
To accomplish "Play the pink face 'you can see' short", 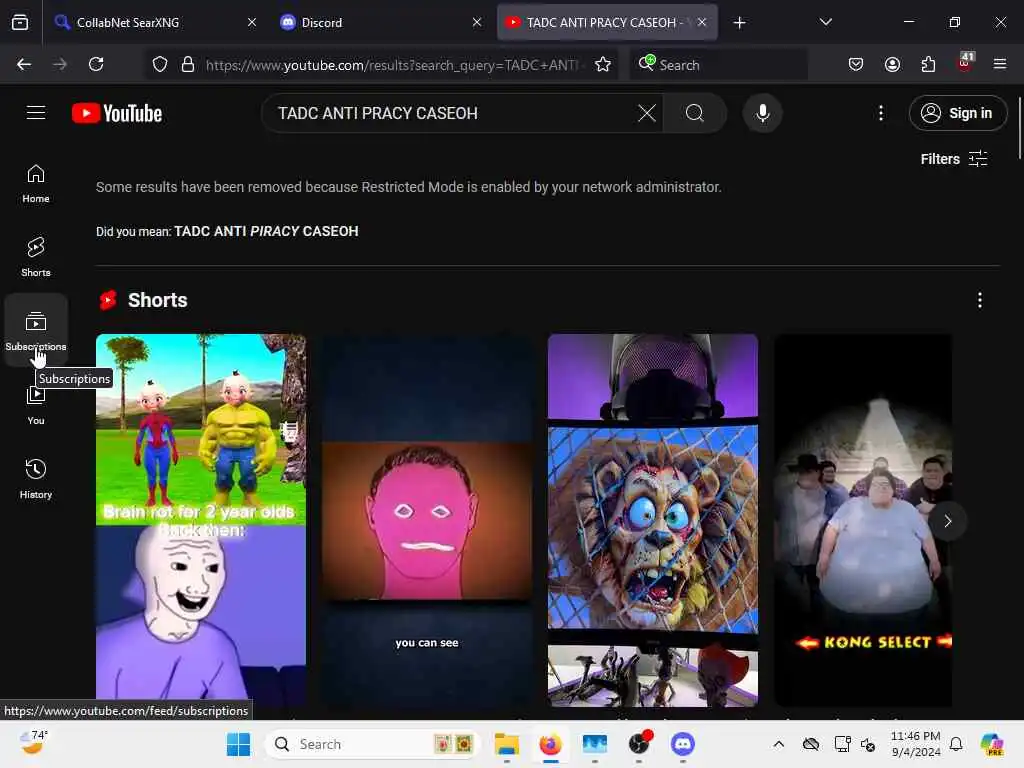I will pos(426,520).
